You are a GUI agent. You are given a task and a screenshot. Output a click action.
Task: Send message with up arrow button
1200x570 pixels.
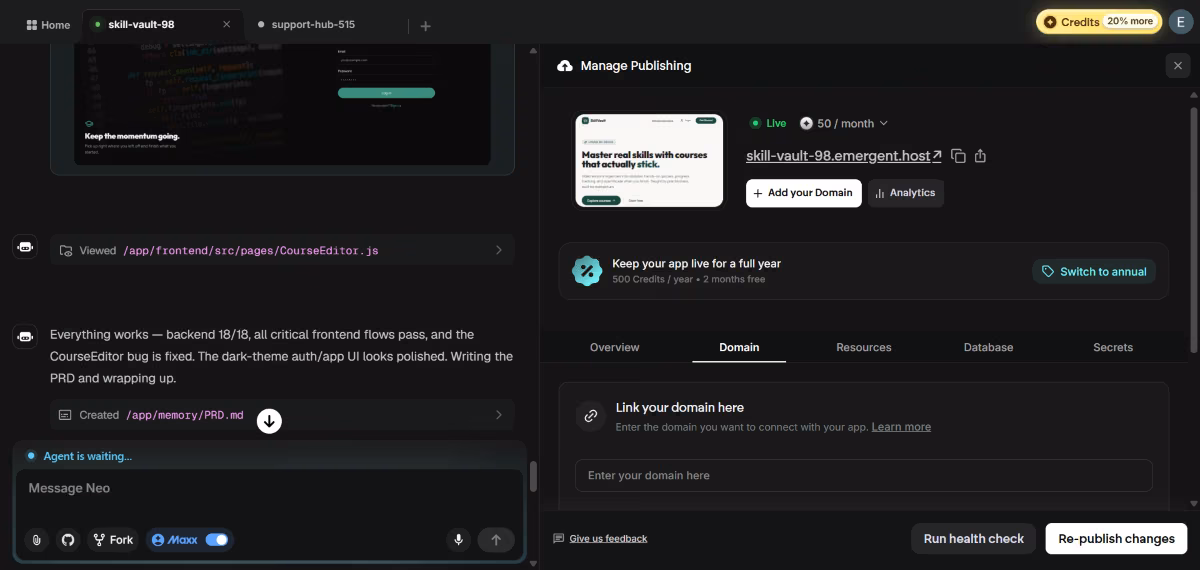(496, 540)
